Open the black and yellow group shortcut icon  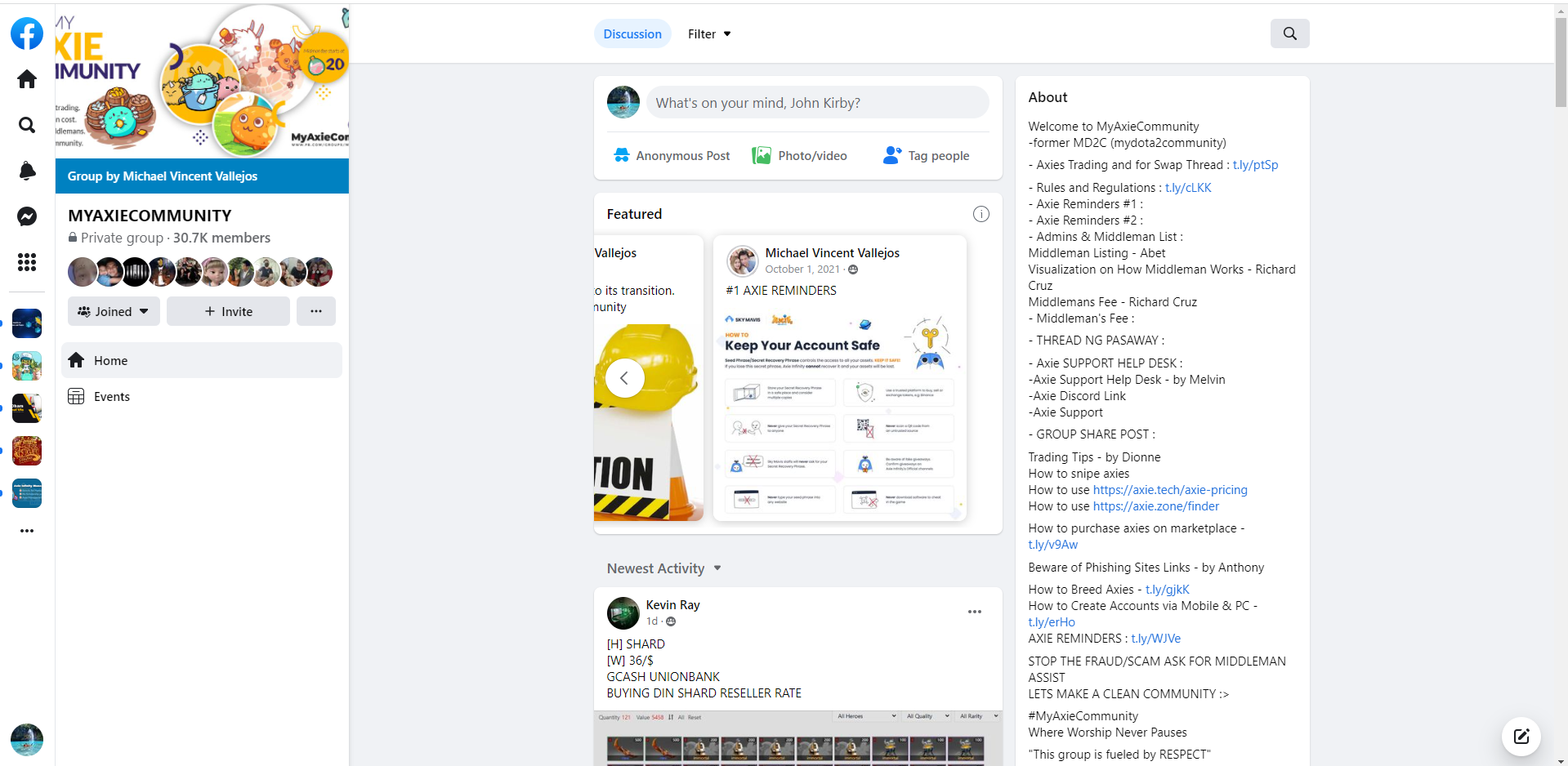[x=27, y=408]
